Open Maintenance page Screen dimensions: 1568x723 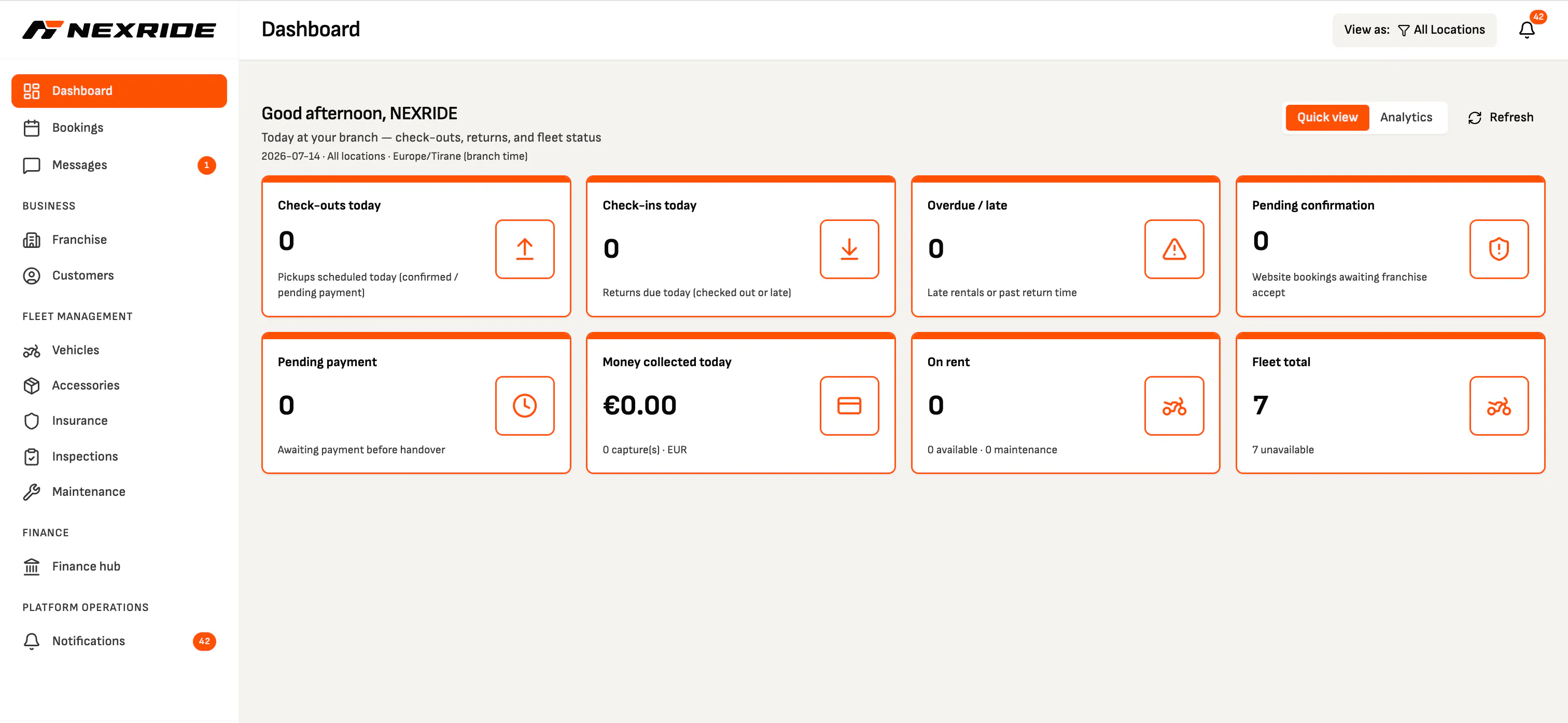pos(119,492)
